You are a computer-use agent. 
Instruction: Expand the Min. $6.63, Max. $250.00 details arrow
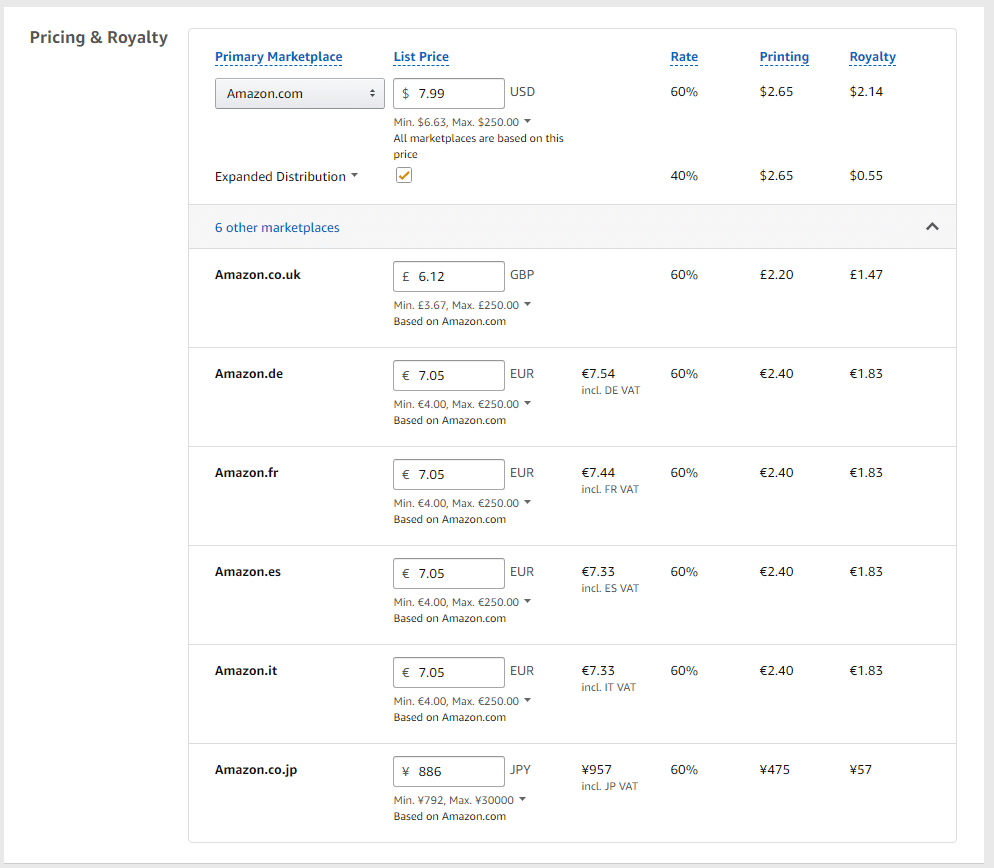click(x=527, y=120)
